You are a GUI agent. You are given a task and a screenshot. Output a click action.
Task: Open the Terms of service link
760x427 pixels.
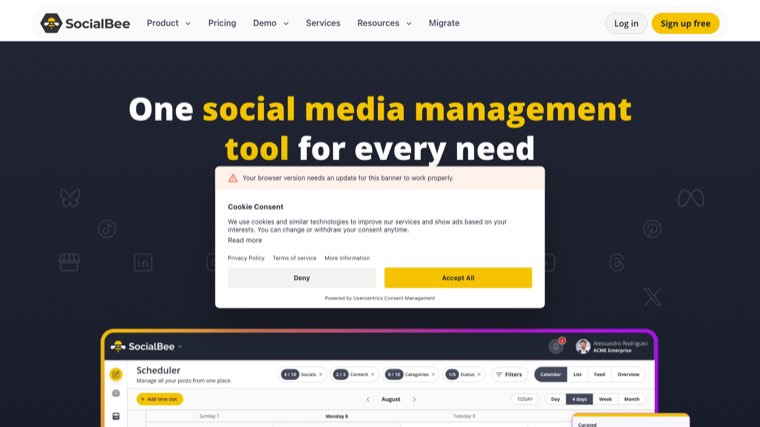[x=294, y=258]
